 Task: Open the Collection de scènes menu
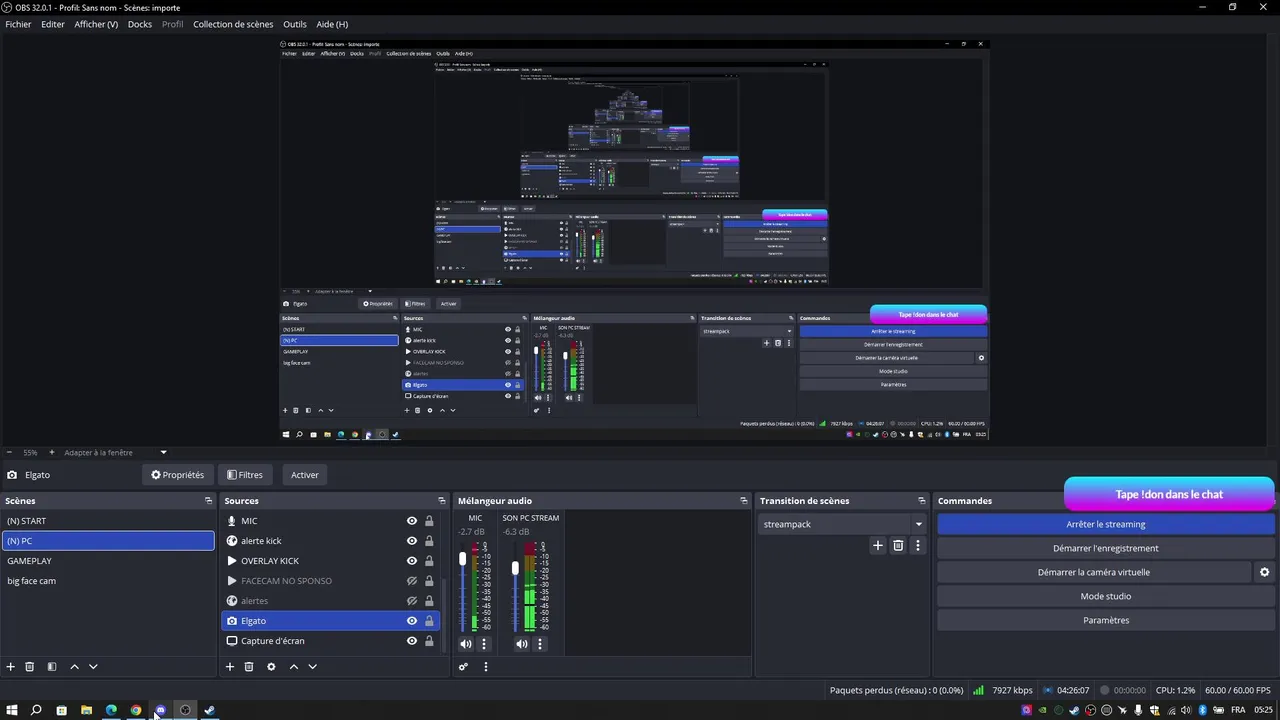(x=233, y=24)
